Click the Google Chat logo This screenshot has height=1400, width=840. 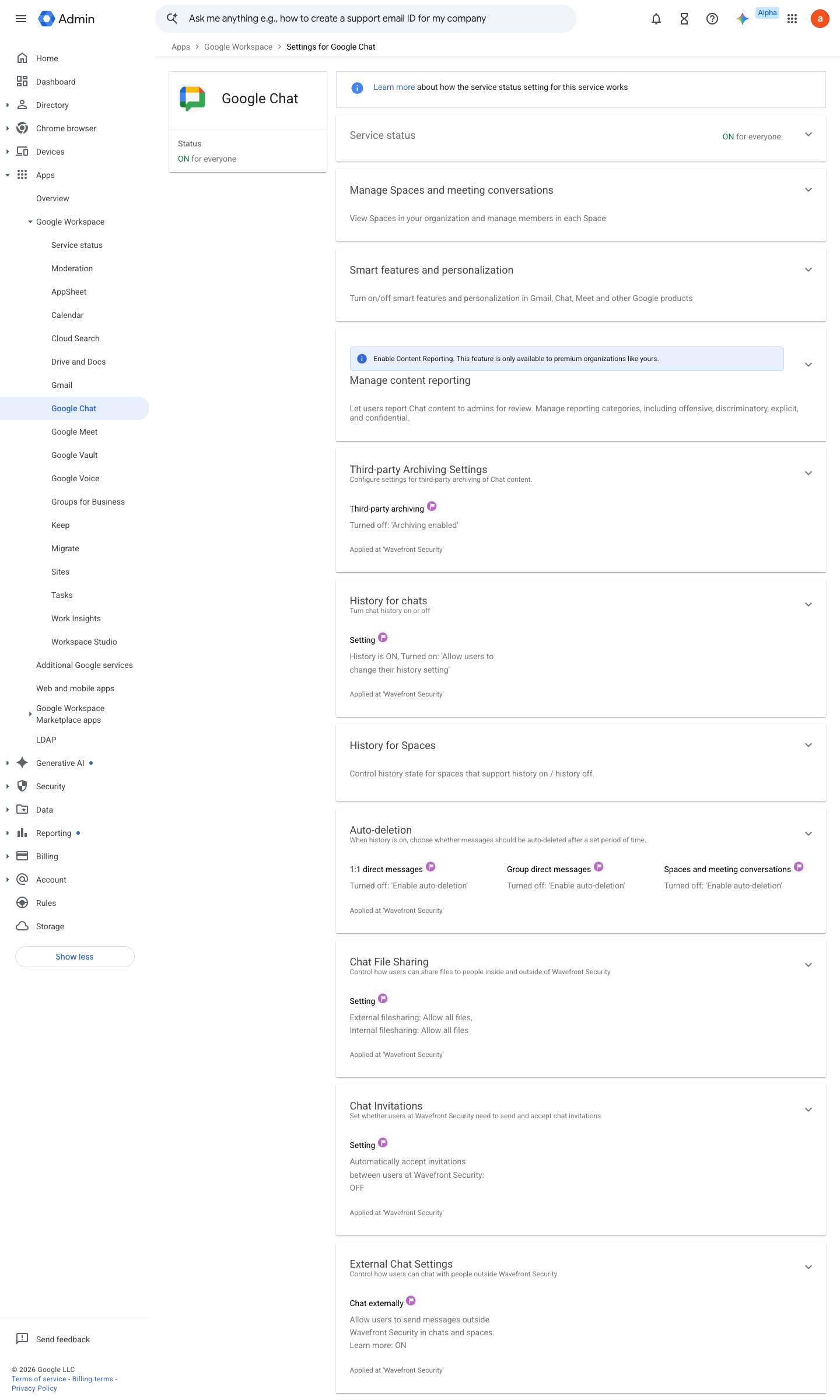click(192, 99)
